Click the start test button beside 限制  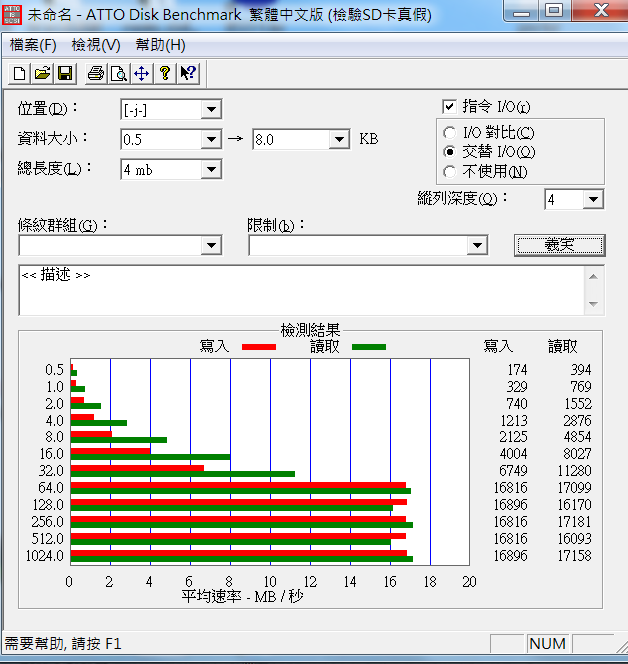[x=560, y=245]
